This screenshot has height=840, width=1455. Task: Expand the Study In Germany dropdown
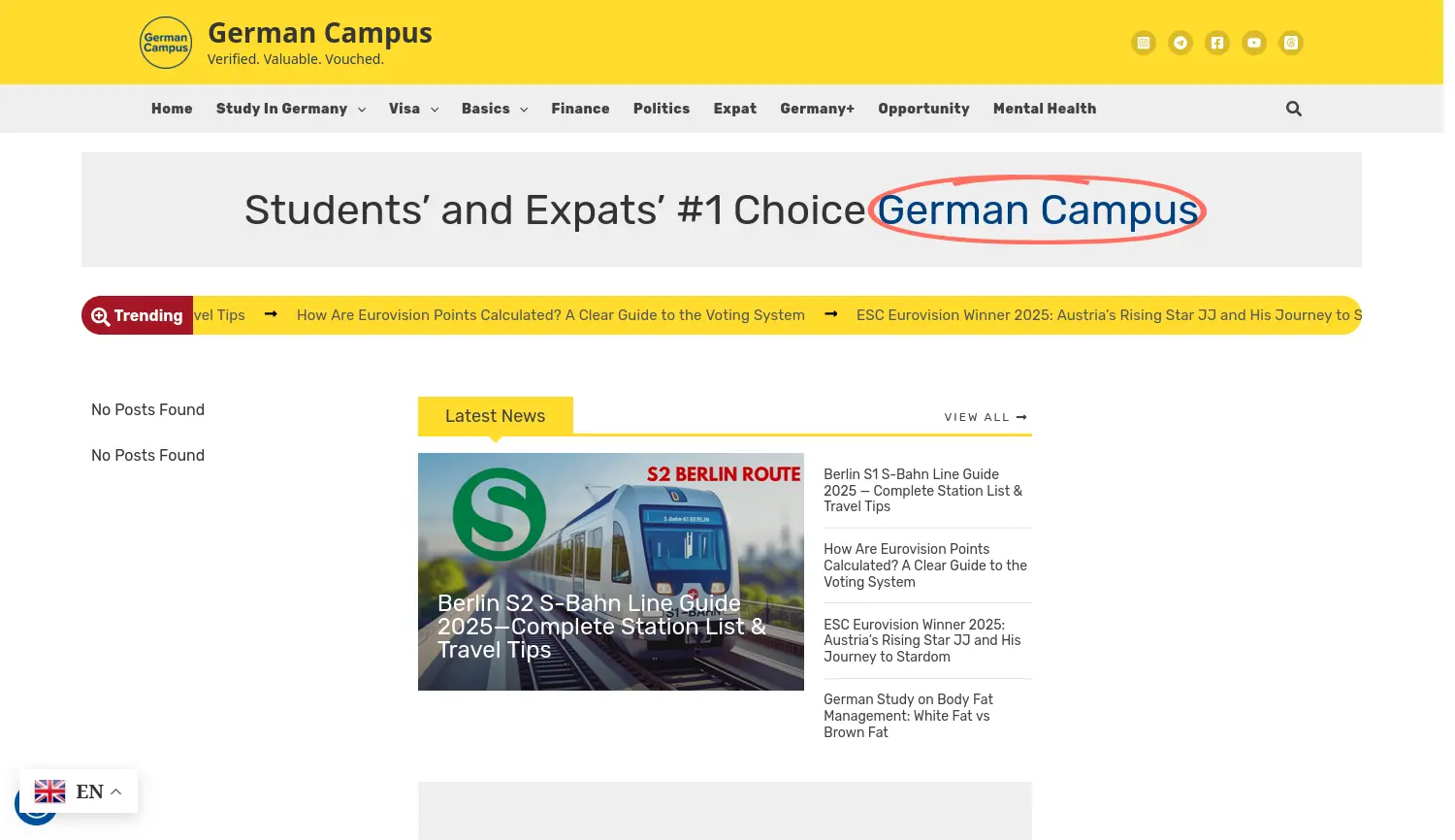pos(361,109)
